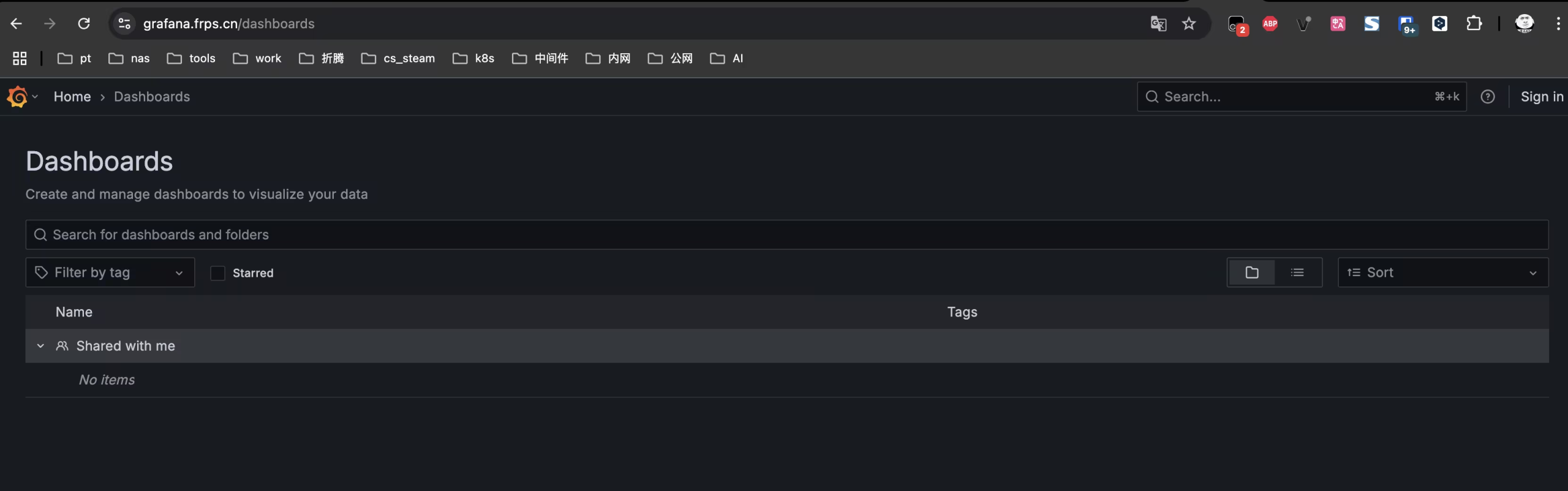Image resolution: width=1568 pixels, height=491 pixels.
Task: Open the extension with red 2 badge
Action: pos(1238,25)
